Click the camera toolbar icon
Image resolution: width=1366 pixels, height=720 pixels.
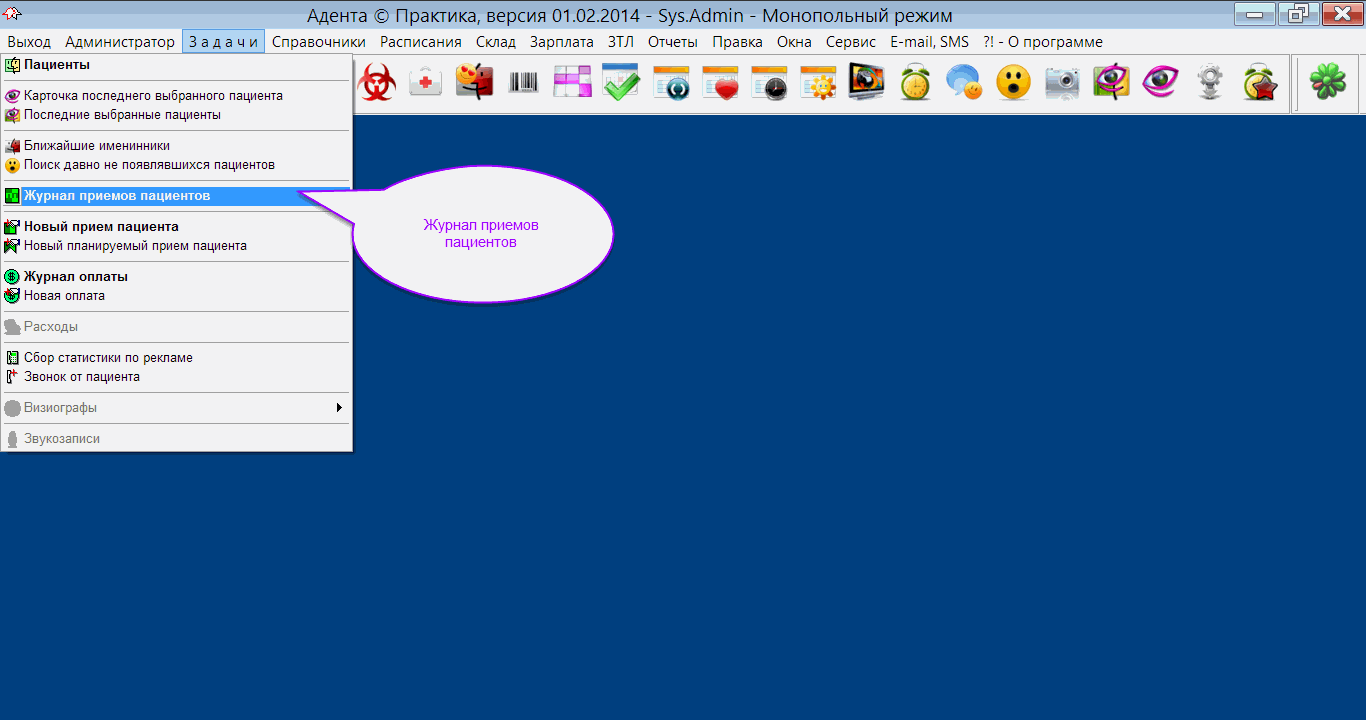[x=1062, y=83]
